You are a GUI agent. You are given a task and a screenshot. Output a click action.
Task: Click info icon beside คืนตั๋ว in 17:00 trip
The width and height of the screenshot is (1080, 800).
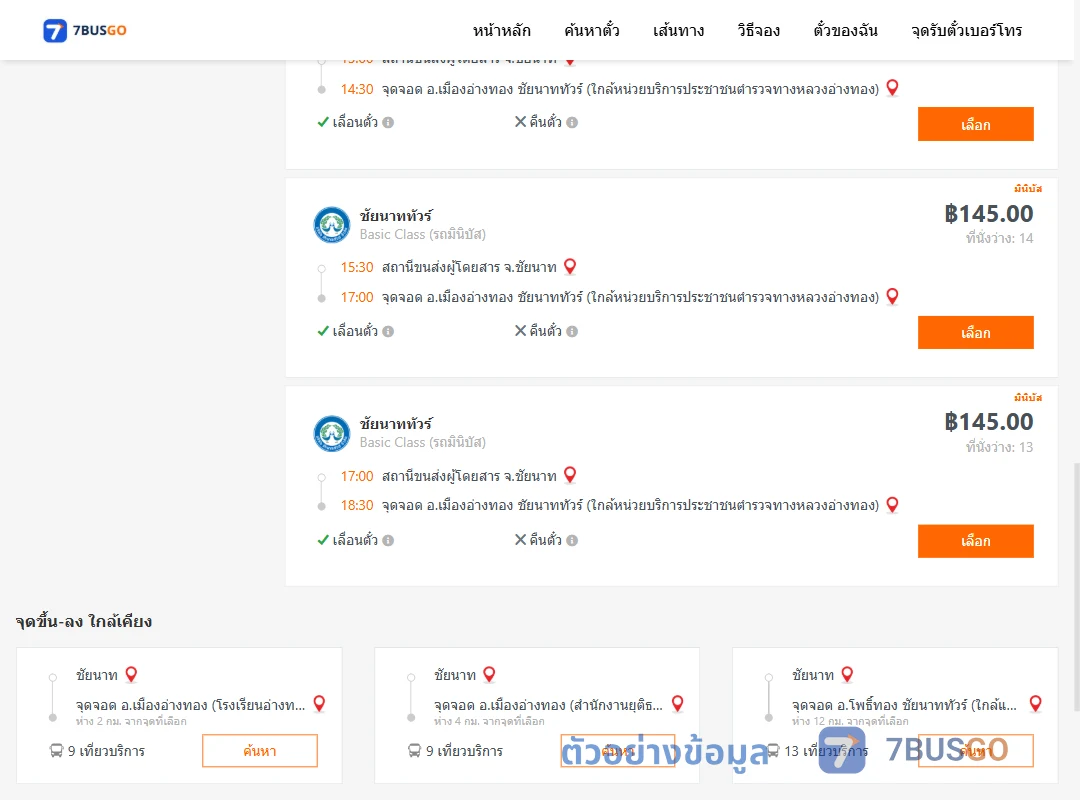pos(572,540)
